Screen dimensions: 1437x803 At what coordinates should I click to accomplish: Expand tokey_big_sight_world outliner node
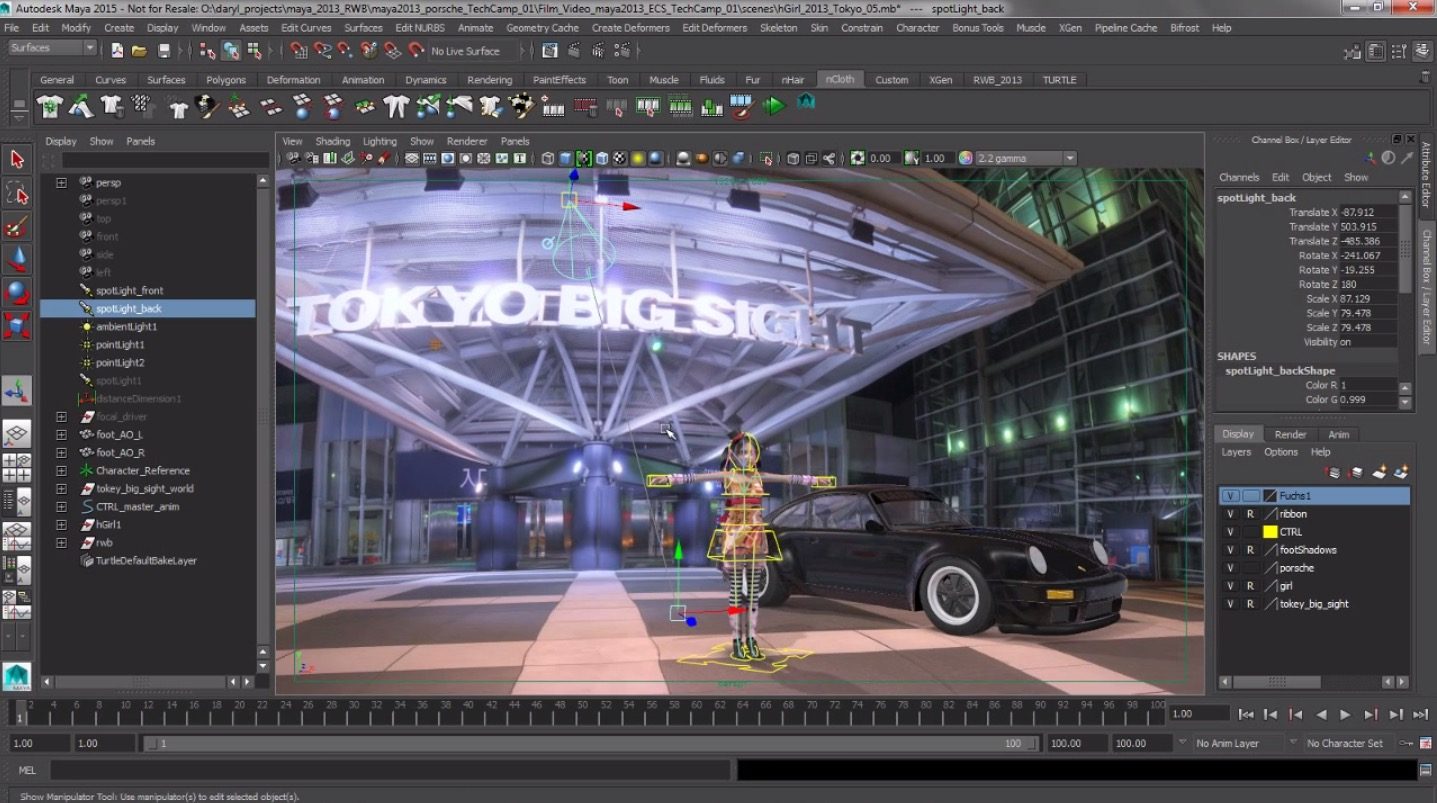coord(61,489)
